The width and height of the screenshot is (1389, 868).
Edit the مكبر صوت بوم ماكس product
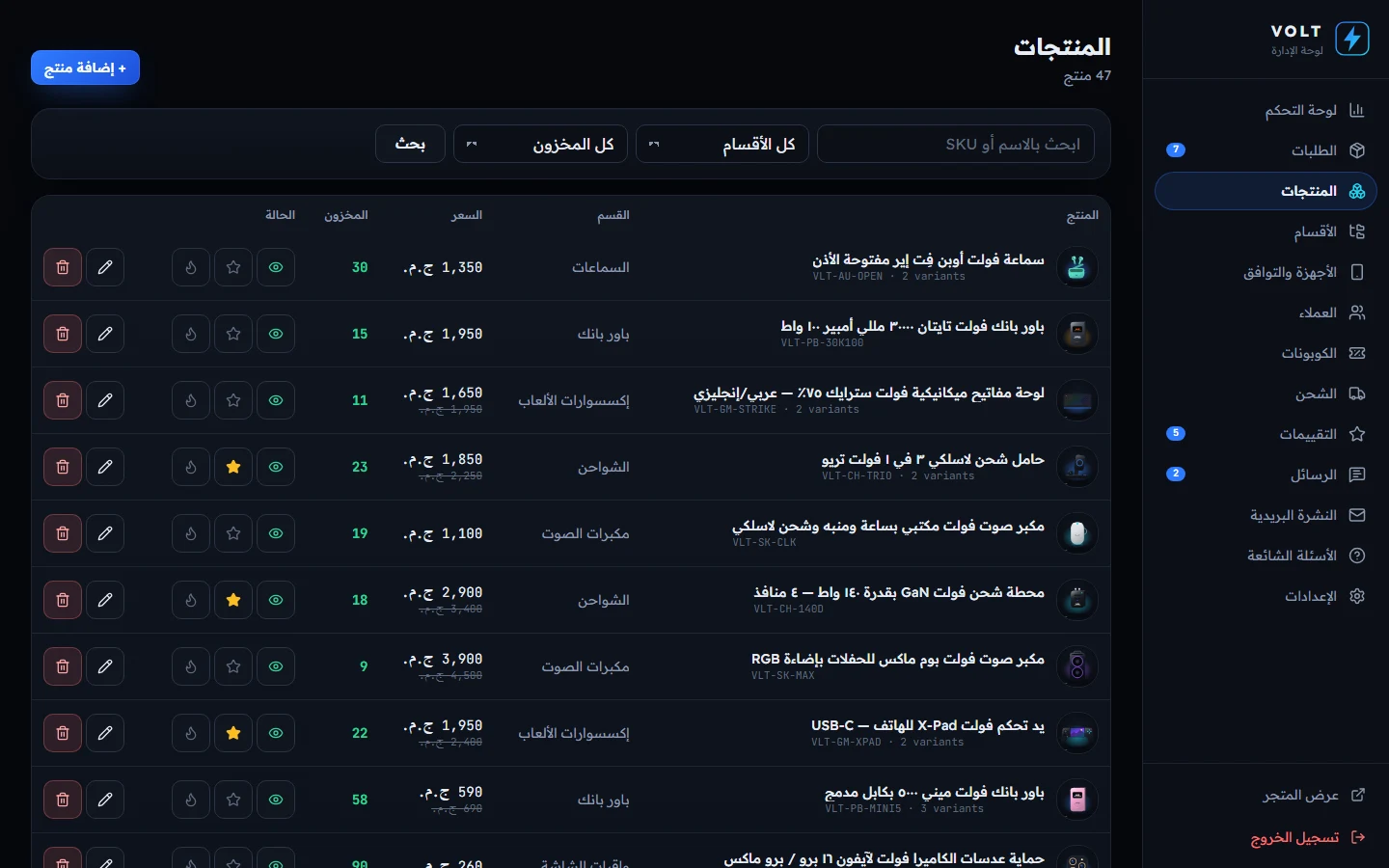(x=105, y=666)
